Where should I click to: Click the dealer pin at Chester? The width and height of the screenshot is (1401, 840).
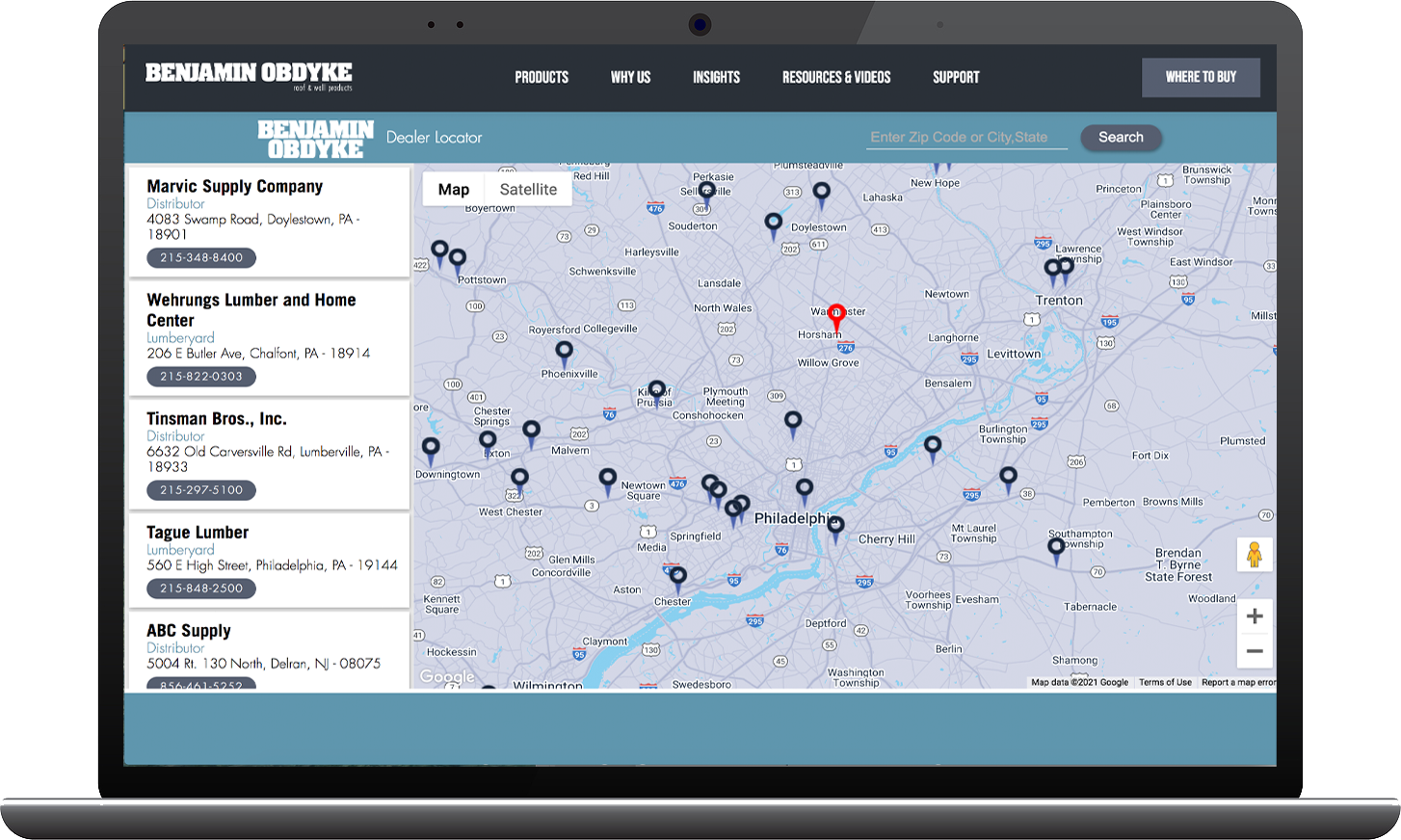(x=677, y=579)
